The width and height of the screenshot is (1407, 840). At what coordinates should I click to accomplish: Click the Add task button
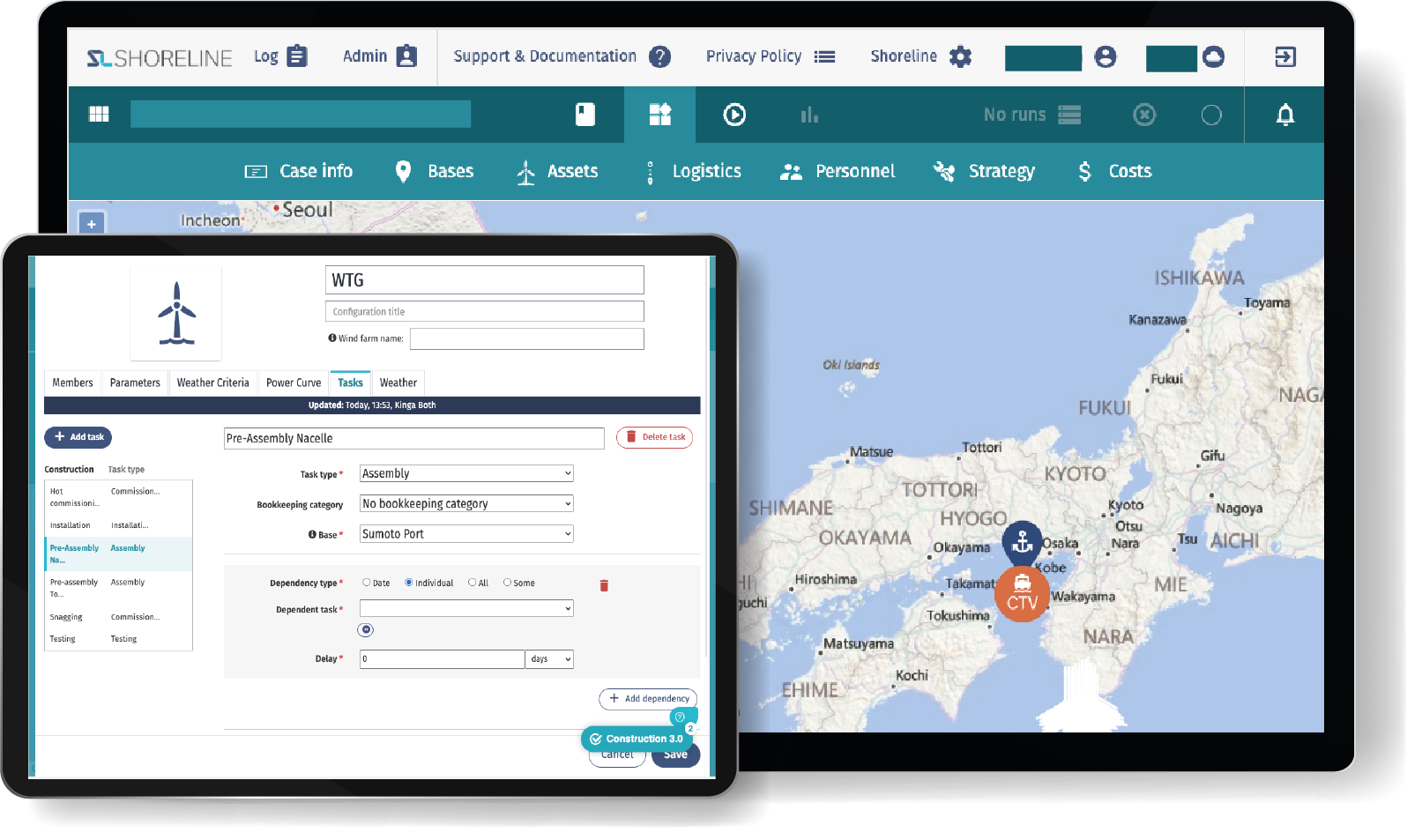[78, 437]
